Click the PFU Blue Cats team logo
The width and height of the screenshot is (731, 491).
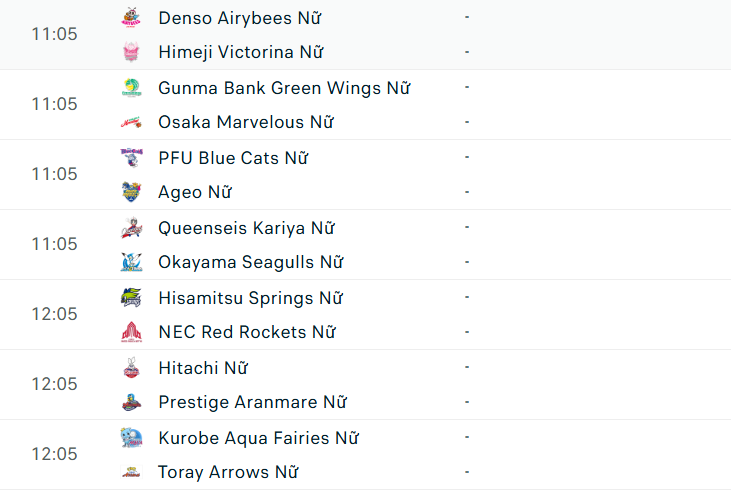tap(131, 158)
